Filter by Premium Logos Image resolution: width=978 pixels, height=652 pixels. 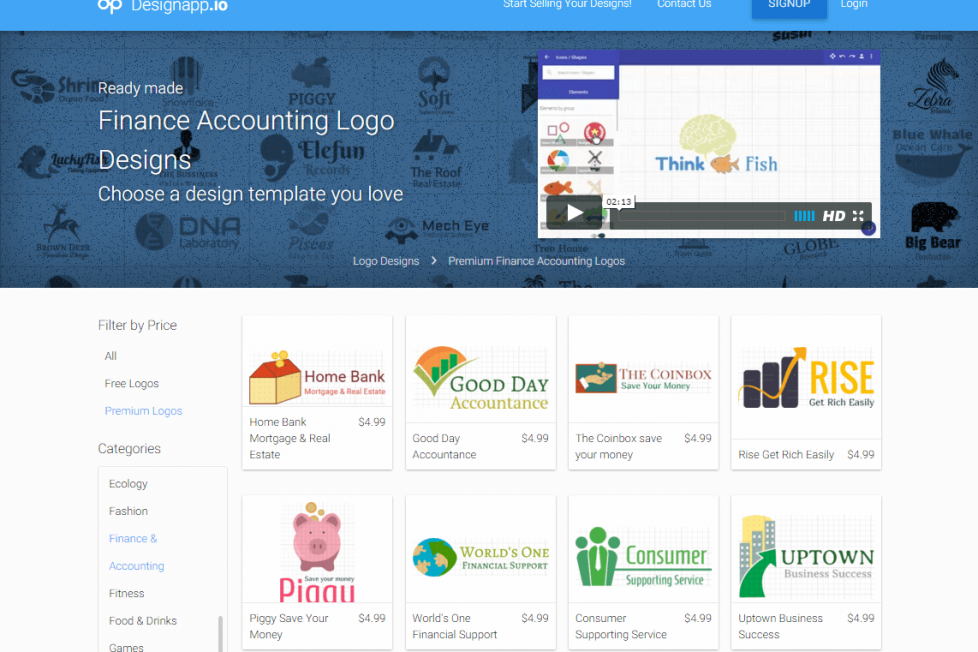point(143,411)
